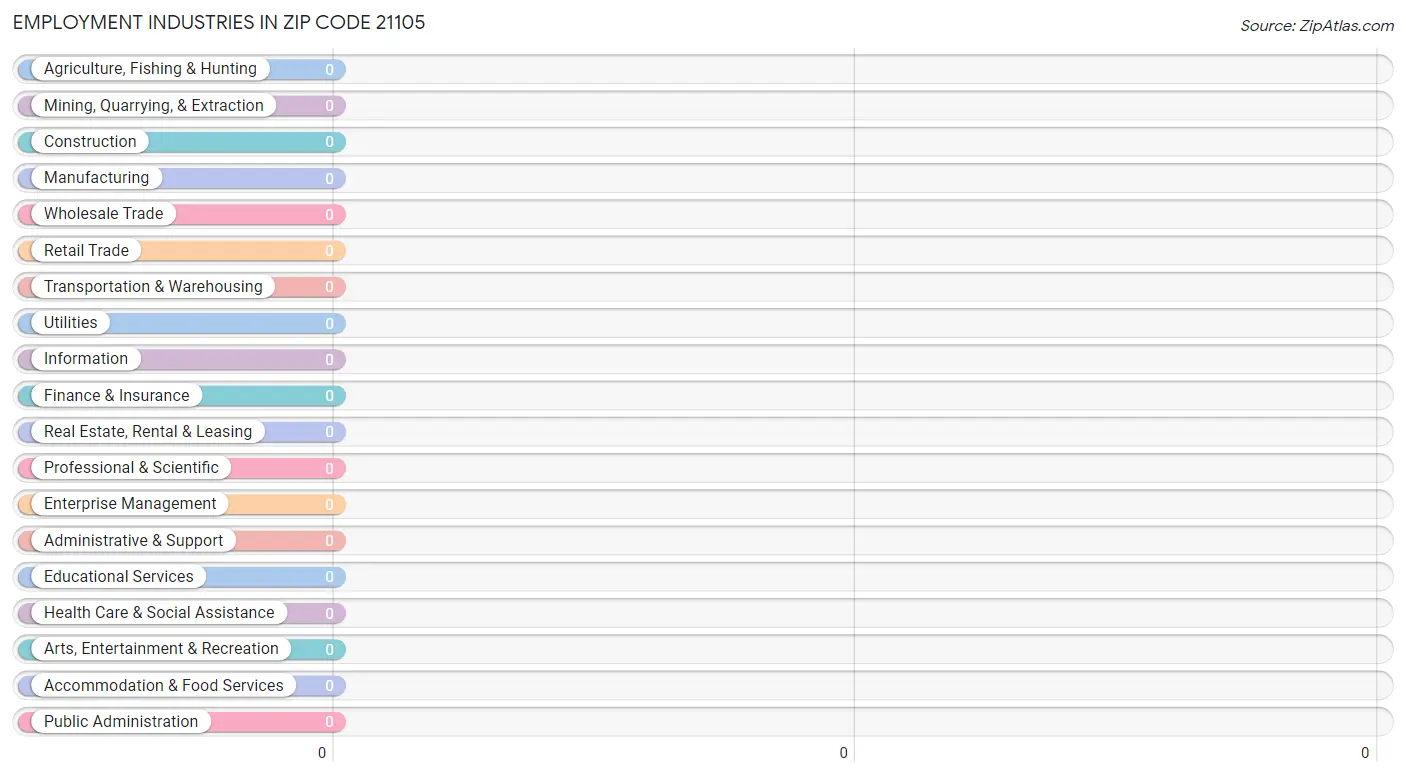Click the Transportation & Warehousing label
This screenshot has width=1406, height=776.
[153, 286]
